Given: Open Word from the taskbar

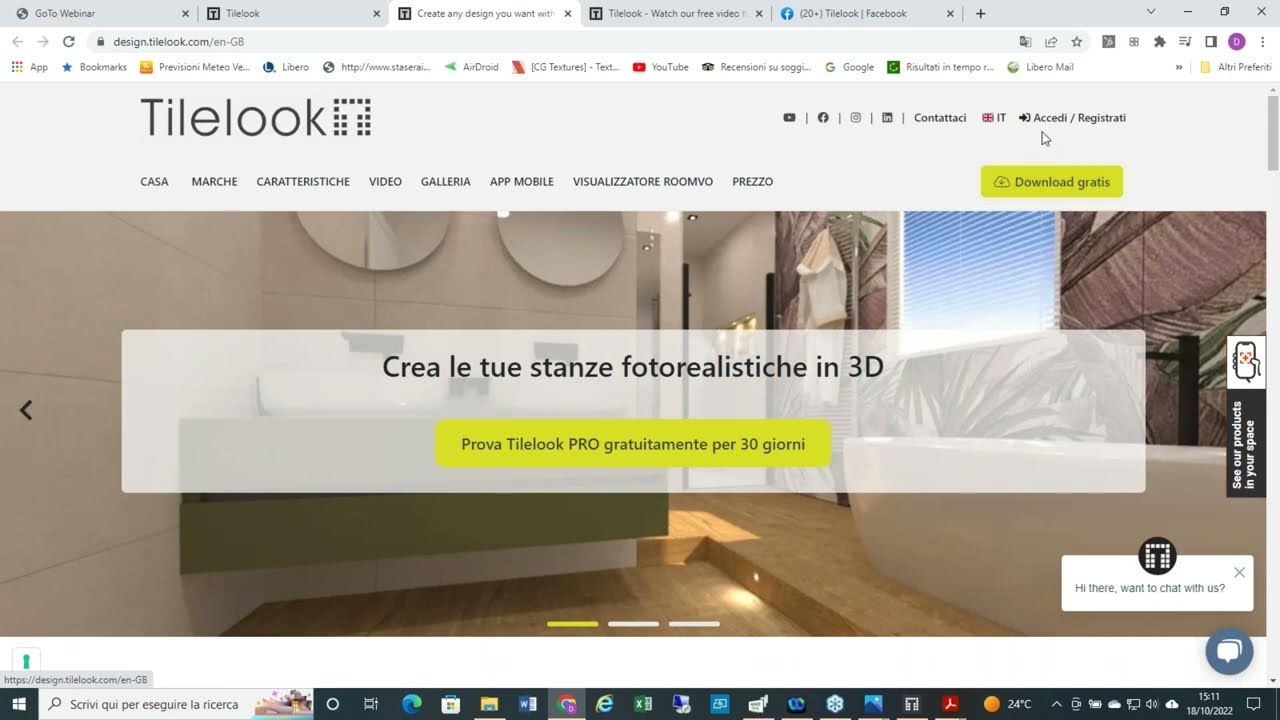Looking at the screenshot, I should (528, 704).
